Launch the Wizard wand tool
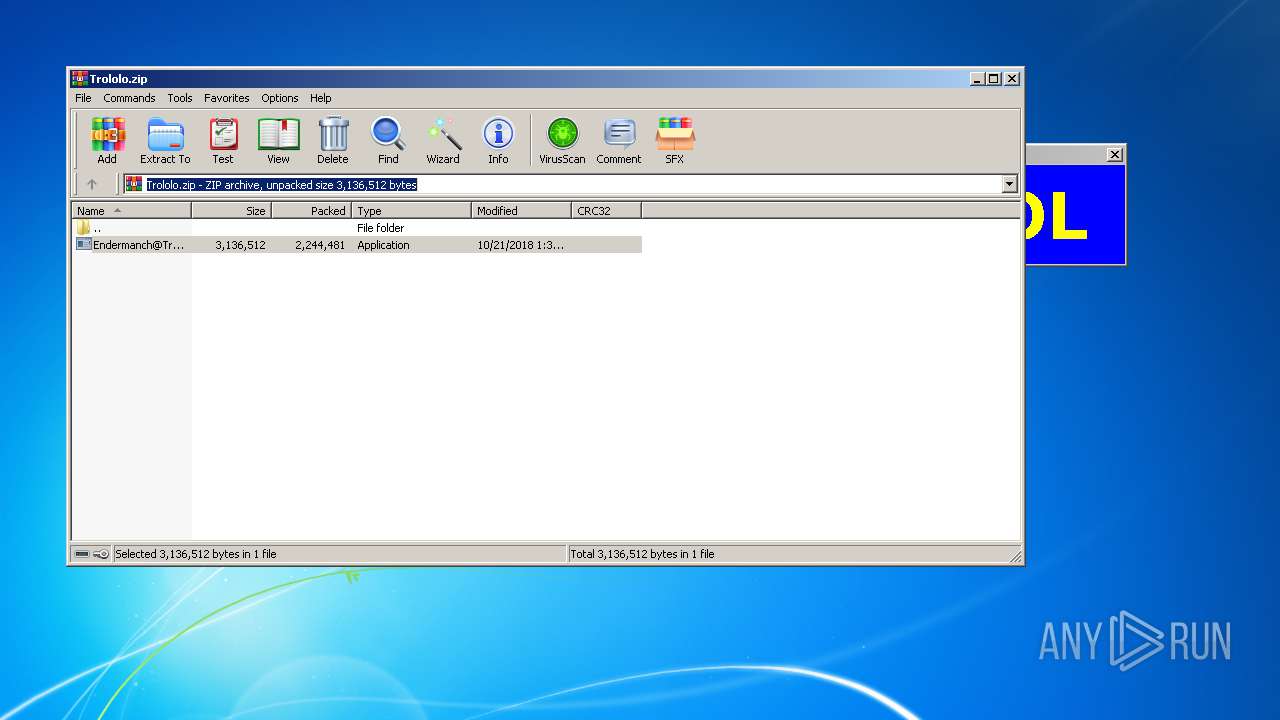Image resolution: width=1280 pixels, height=720 pixels. click(x=443, y=141)
